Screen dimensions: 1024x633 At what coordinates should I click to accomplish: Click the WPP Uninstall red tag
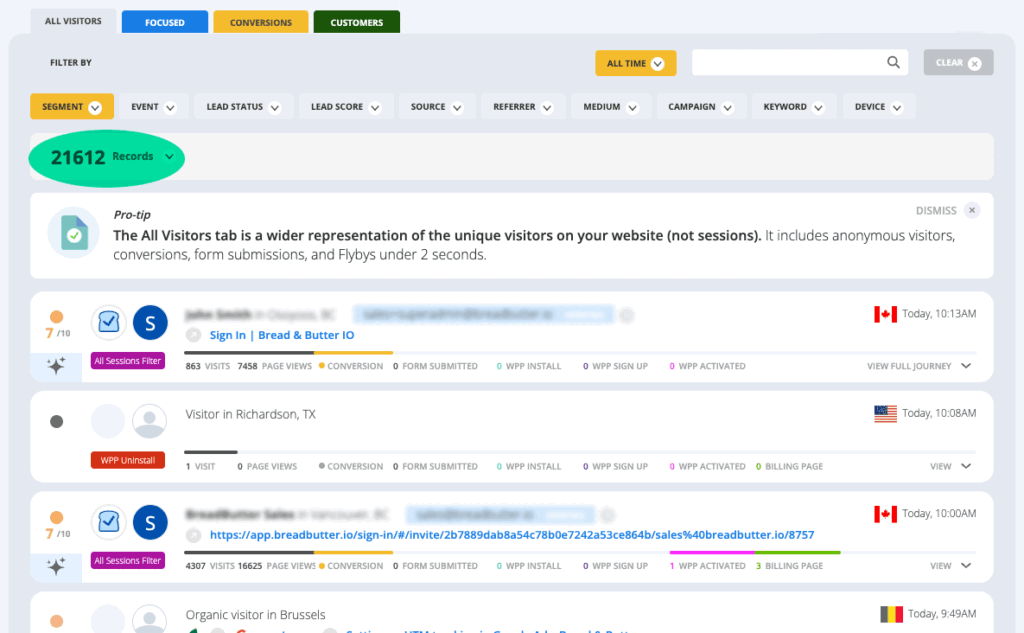tap(128, 460)
